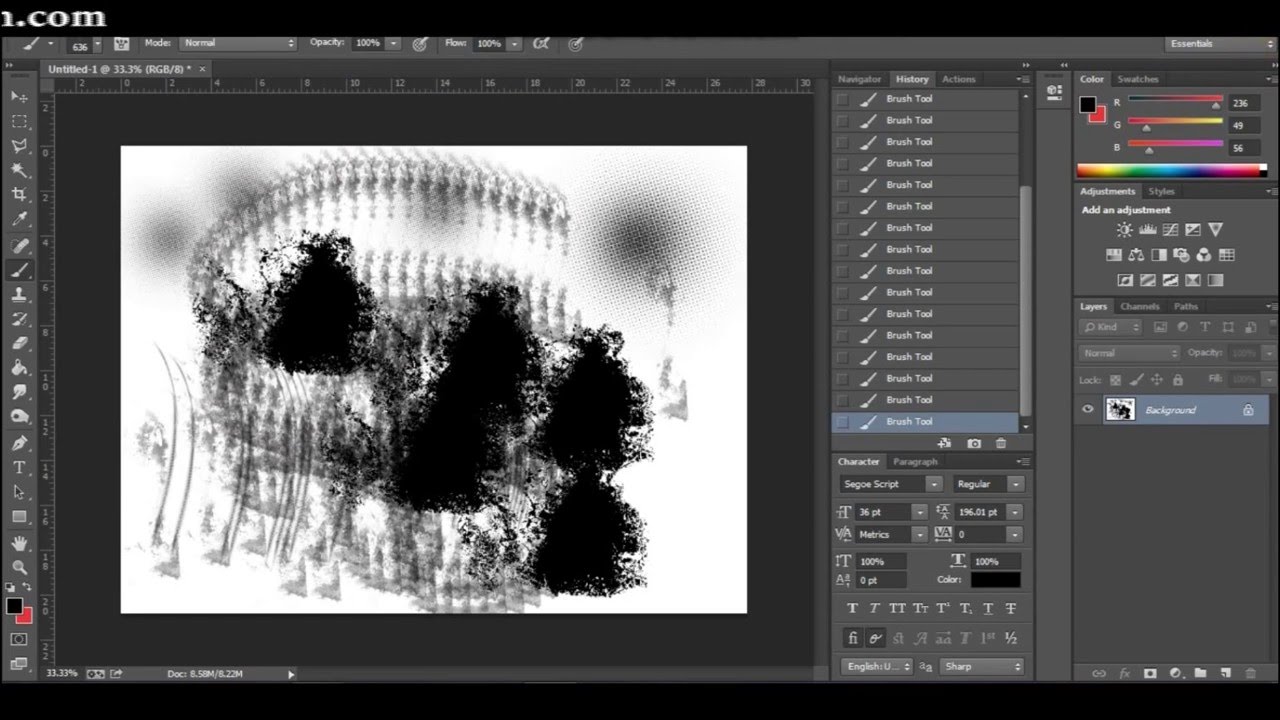Select the Hand tool
The image size is (1280, 720).
click(19, 543)
